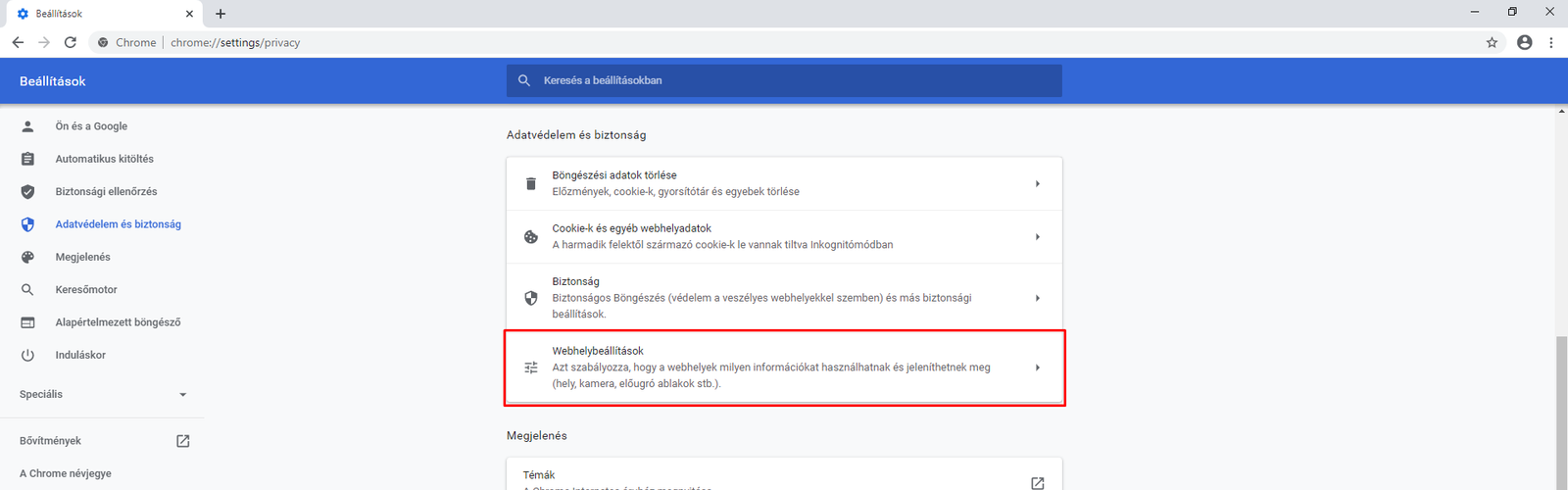Open Témák external link row

[1037, 482]
